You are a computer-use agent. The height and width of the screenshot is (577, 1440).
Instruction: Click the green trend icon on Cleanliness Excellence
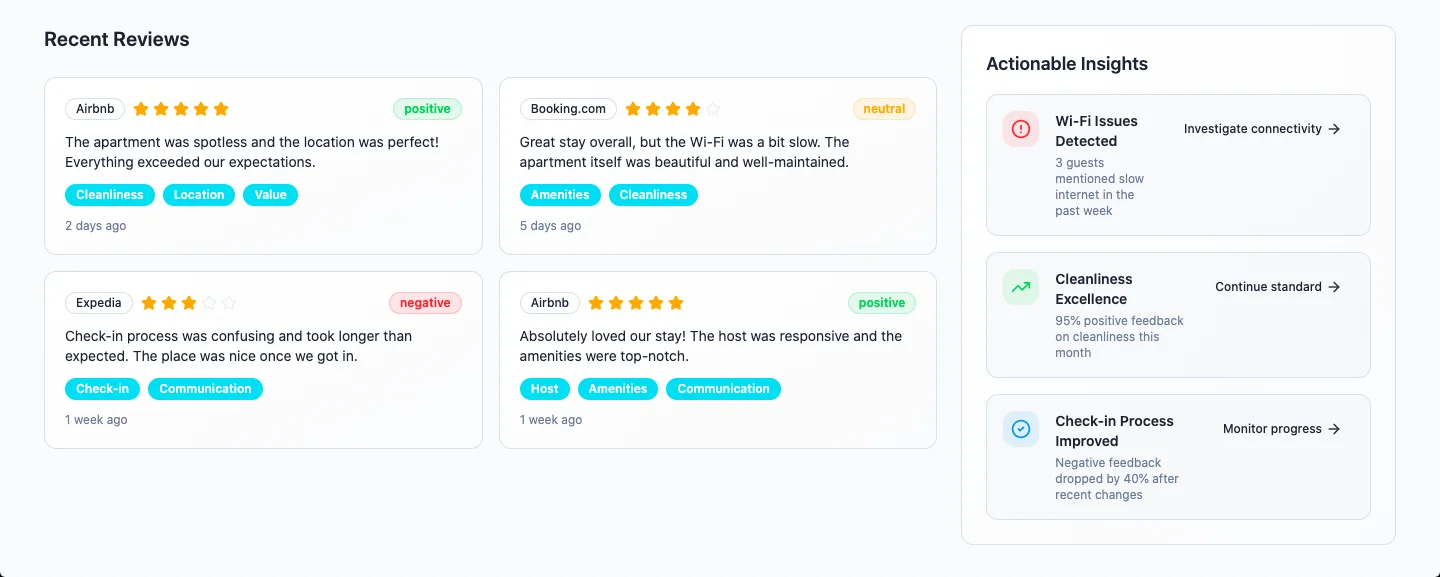click(1020, 287)
